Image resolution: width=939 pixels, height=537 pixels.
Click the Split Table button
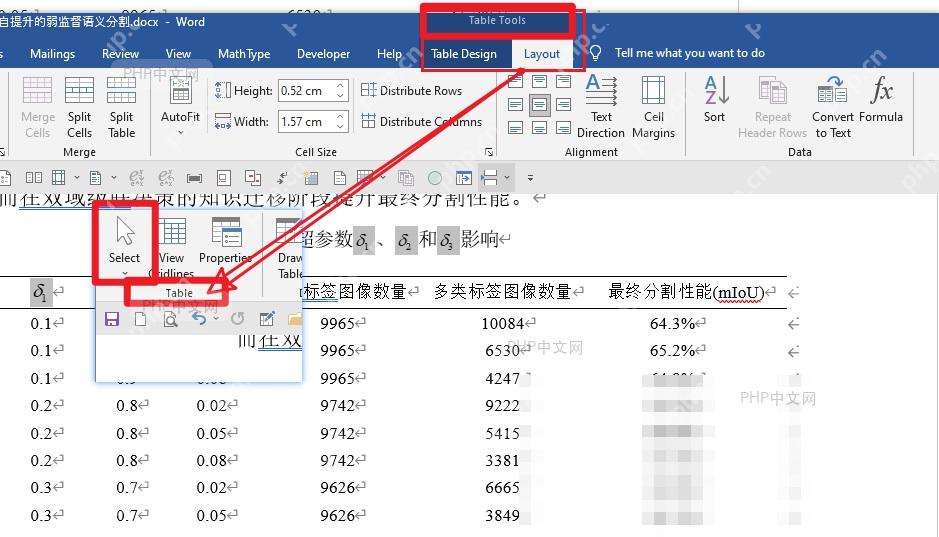[x=121, y=108]
